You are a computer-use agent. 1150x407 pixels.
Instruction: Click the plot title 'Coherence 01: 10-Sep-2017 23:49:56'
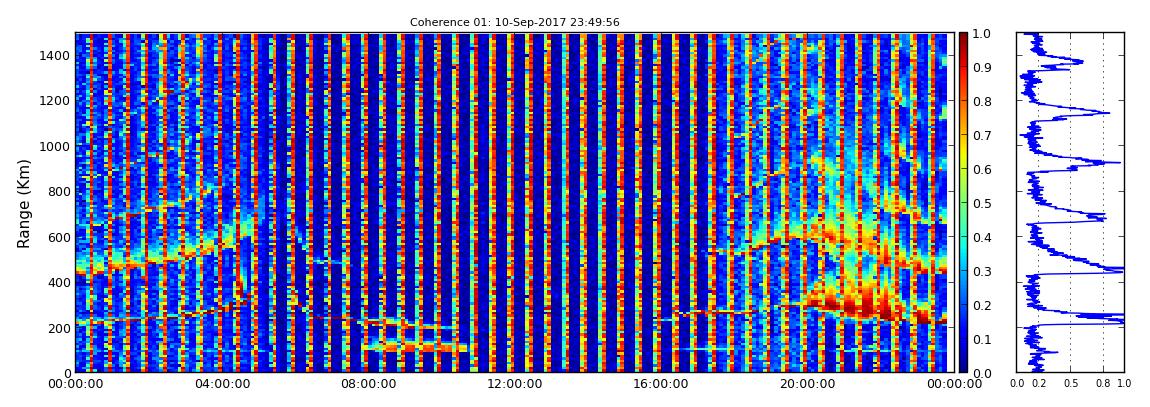coord(514,23)
